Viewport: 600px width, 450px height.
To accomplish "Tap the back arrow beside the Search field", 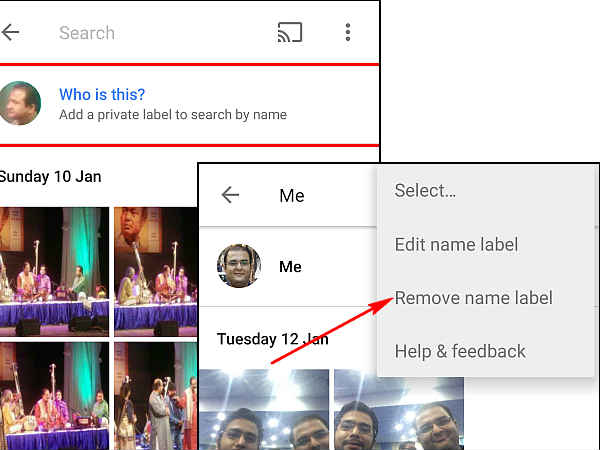I will [11, 32].
